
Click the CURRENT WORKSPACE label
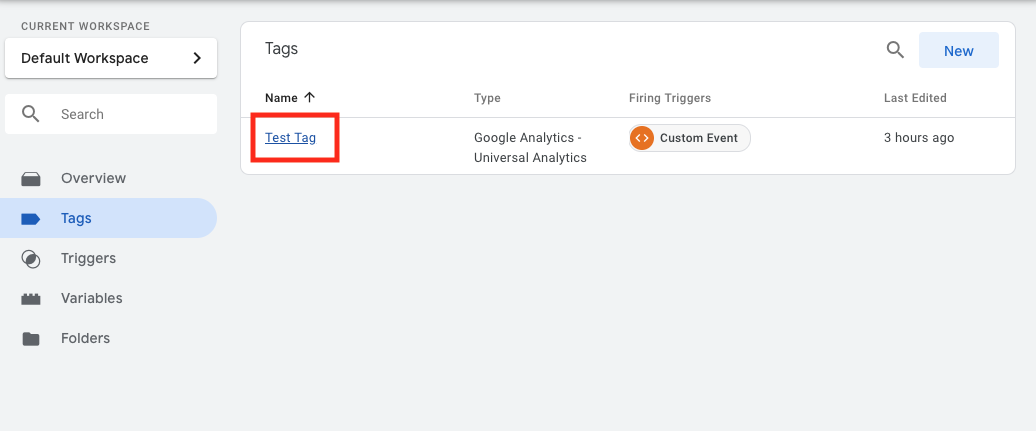(x=85, y=26)
